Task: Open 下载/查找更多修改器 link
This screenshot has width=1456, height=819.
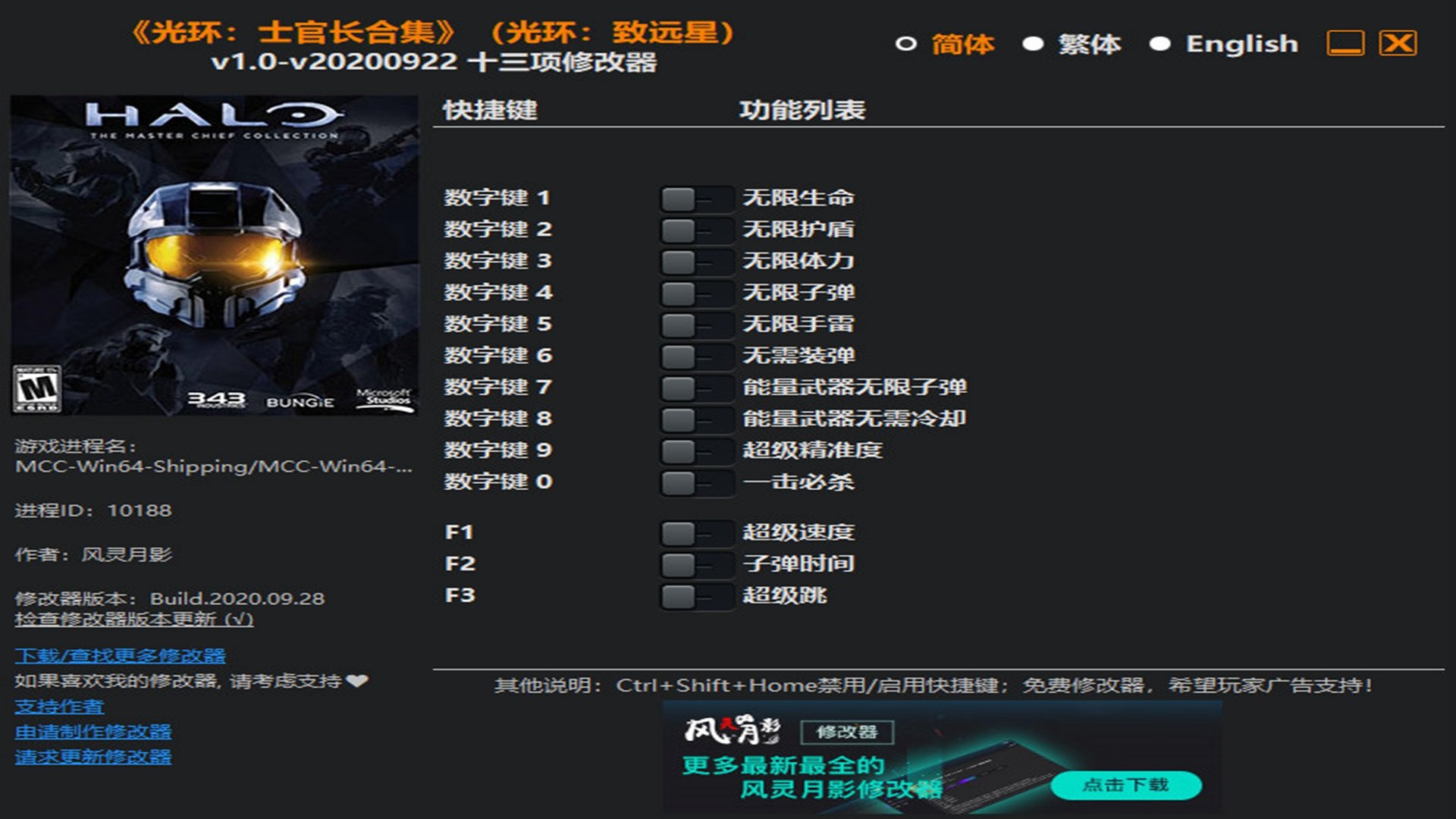Action: point(120,655)
